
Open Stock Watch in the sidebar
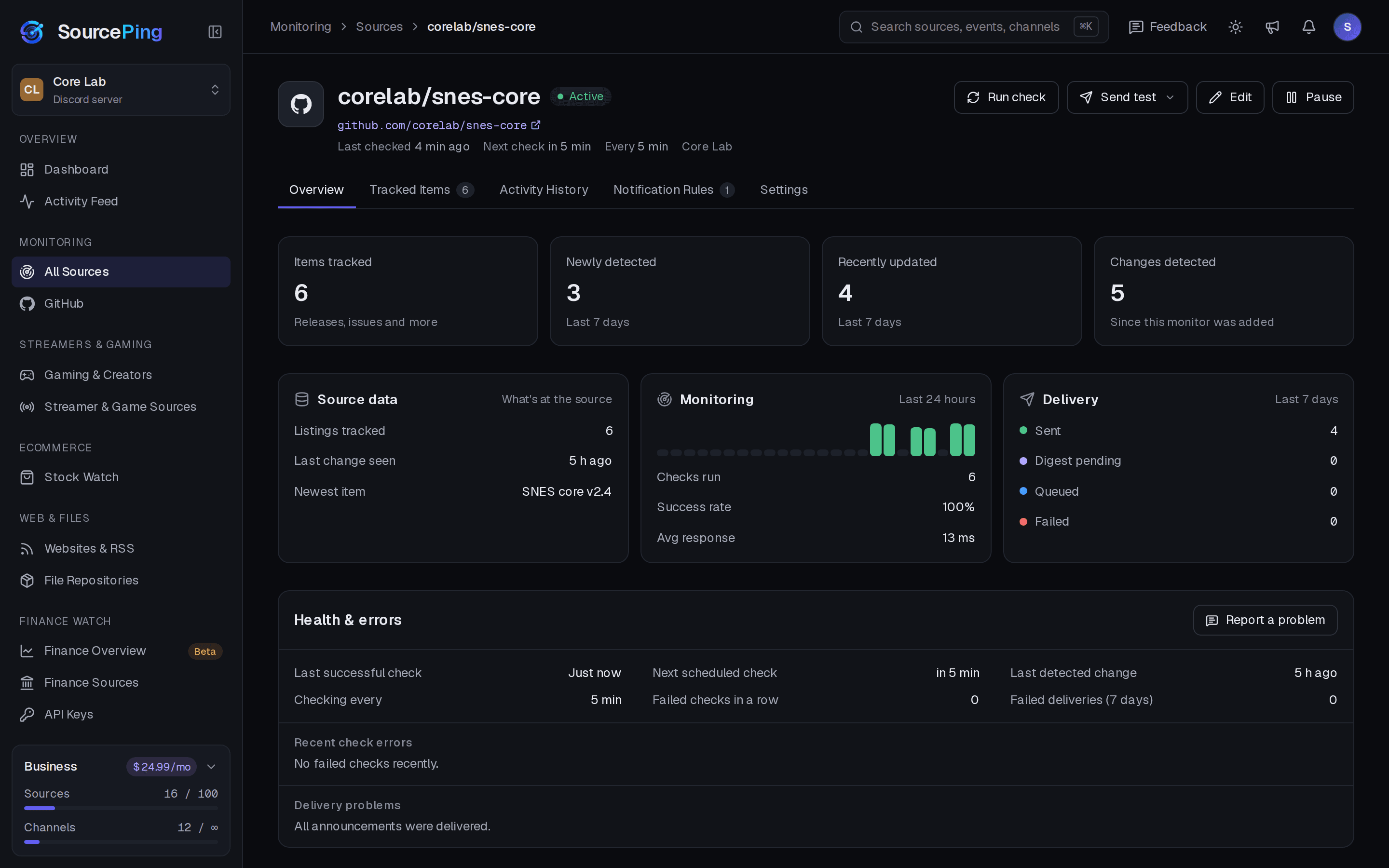[x=121, y=477]
